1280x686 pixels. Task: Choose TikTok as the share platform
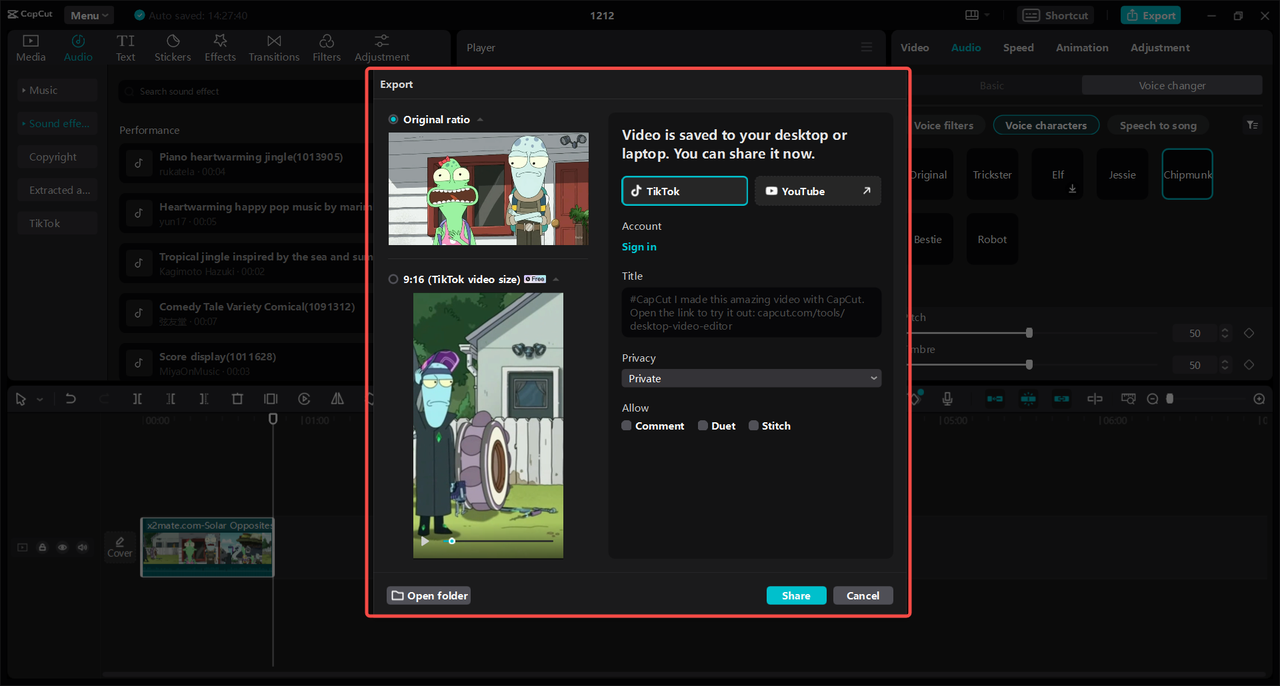pos(684,191)
